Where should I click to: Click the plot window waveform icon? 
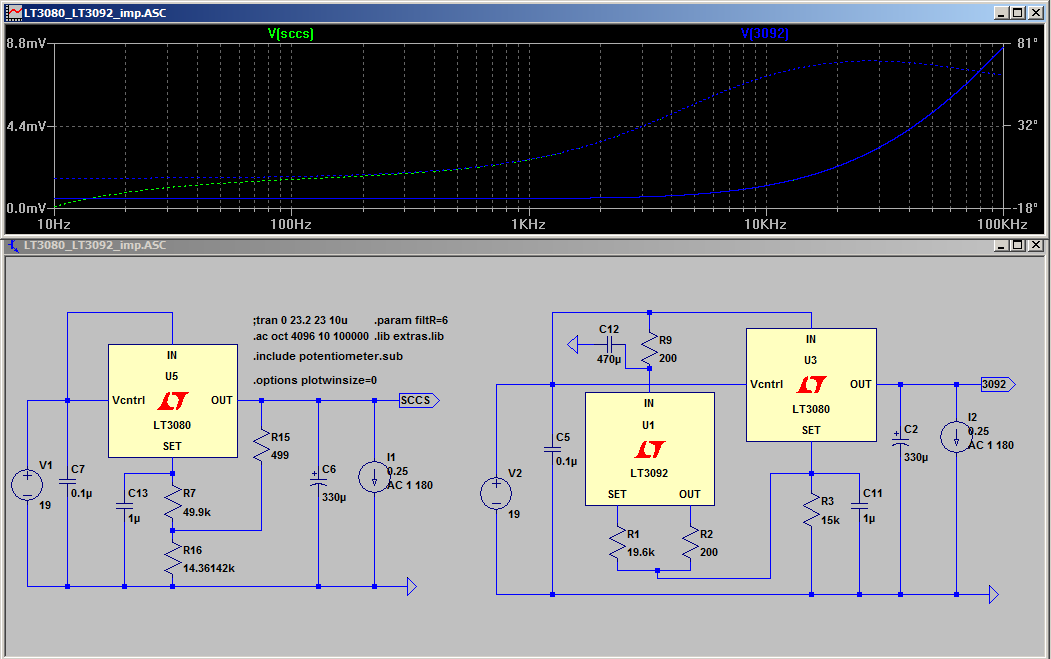point(14,13)
